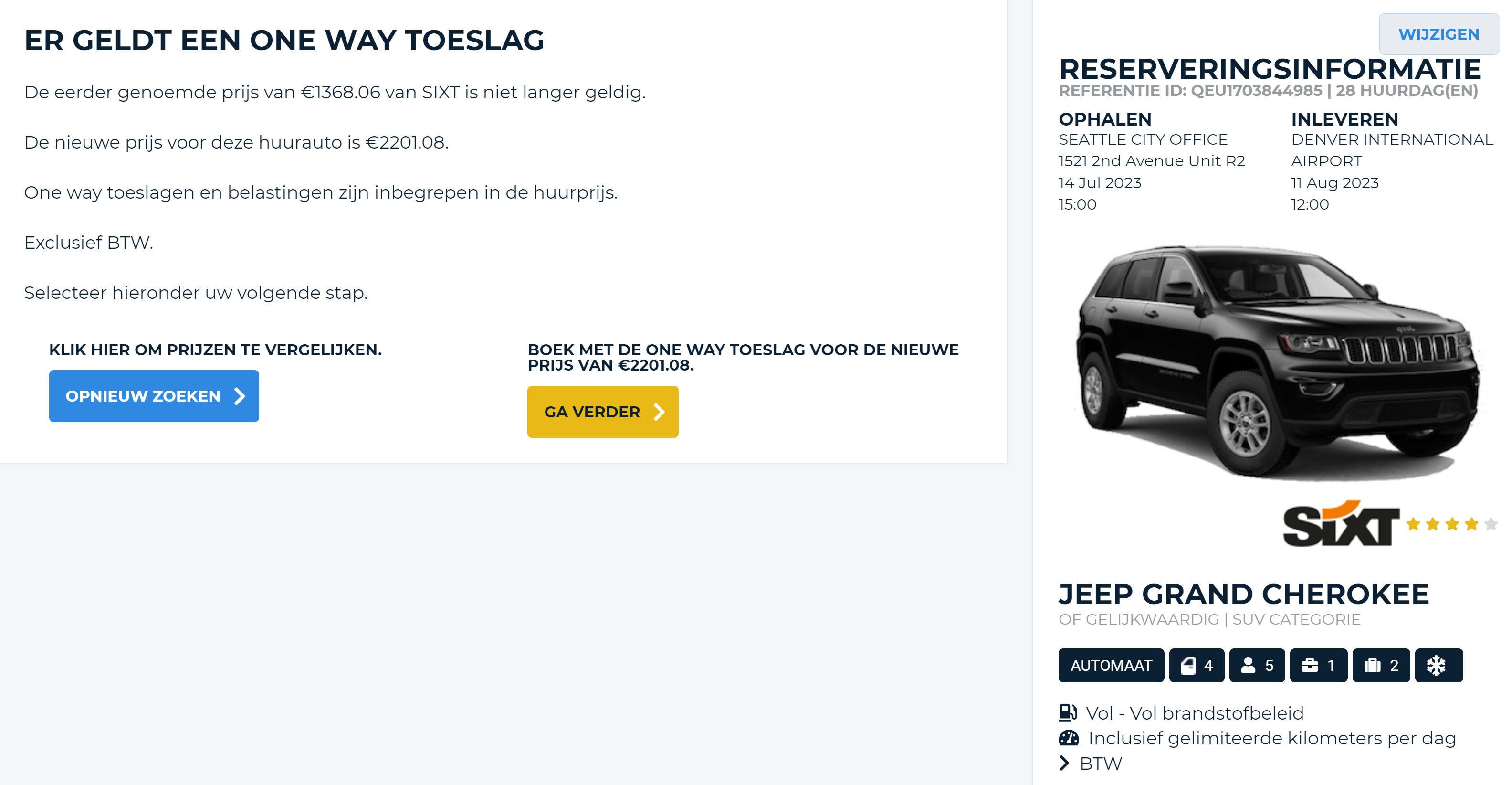The height and width of the screenshot is (785, 1512).
Task: Click the small suitcase icon badge
Action: (x=1318, y=665)
